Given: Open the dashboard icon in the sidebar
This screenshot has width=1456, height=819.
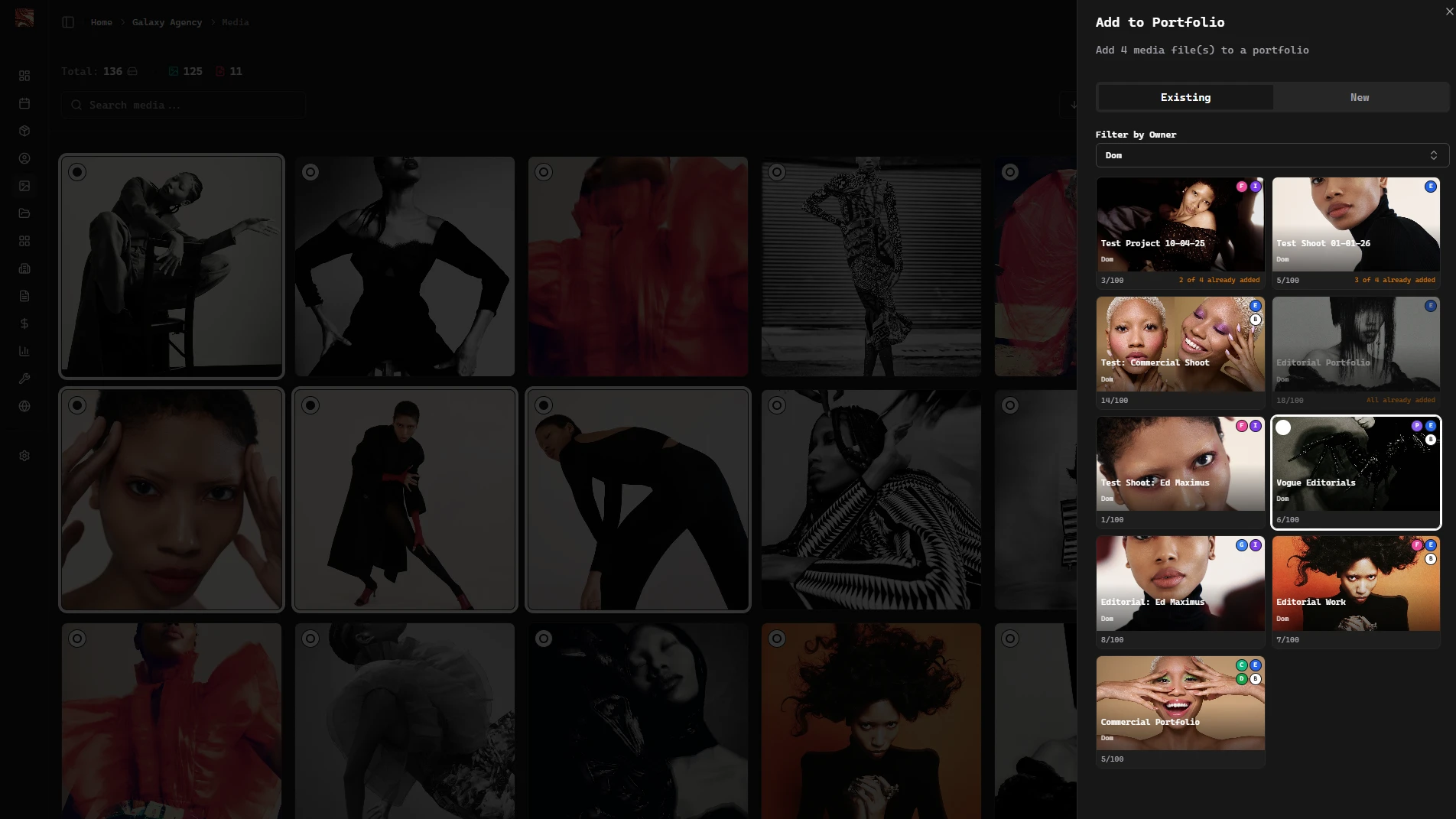Looking at the screenshot, I should 24,76.
